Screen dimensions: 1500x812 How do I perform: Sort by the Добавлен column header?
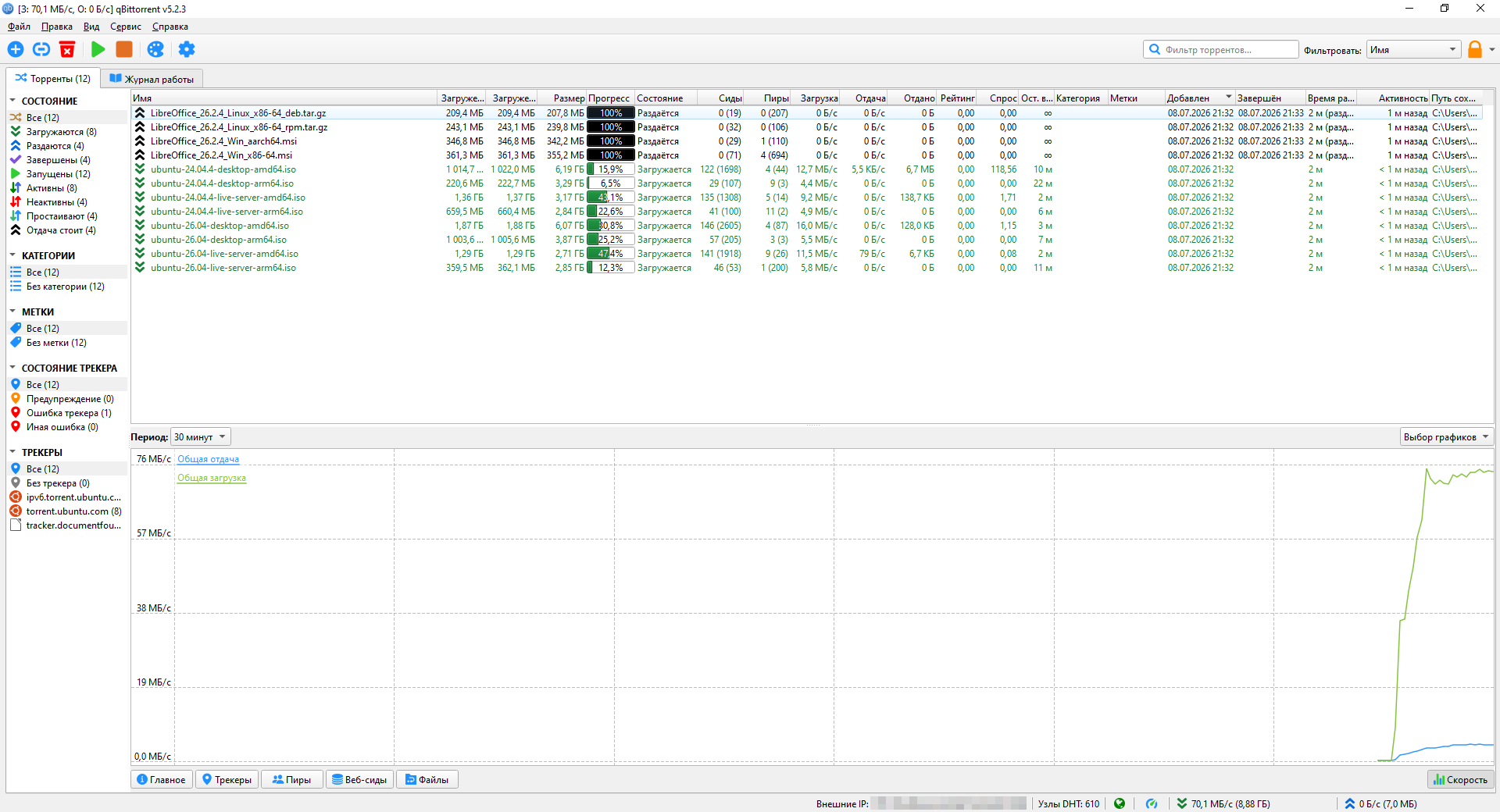click(x=1199, y=98)
